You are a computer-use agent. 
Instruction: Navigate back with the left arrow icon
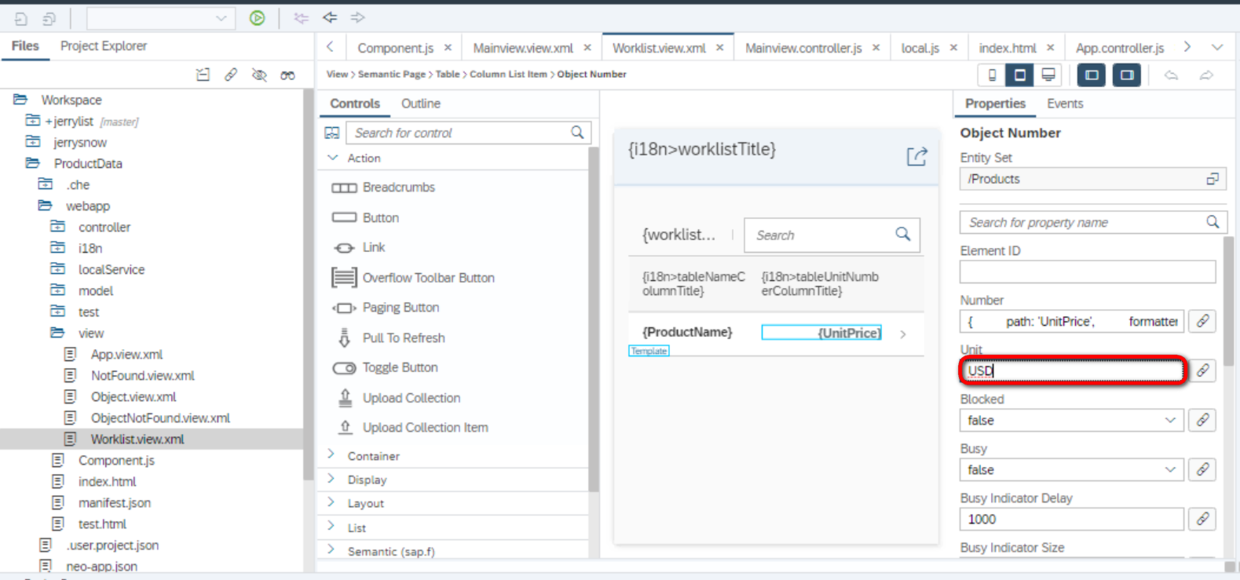[x=329, y=18]
